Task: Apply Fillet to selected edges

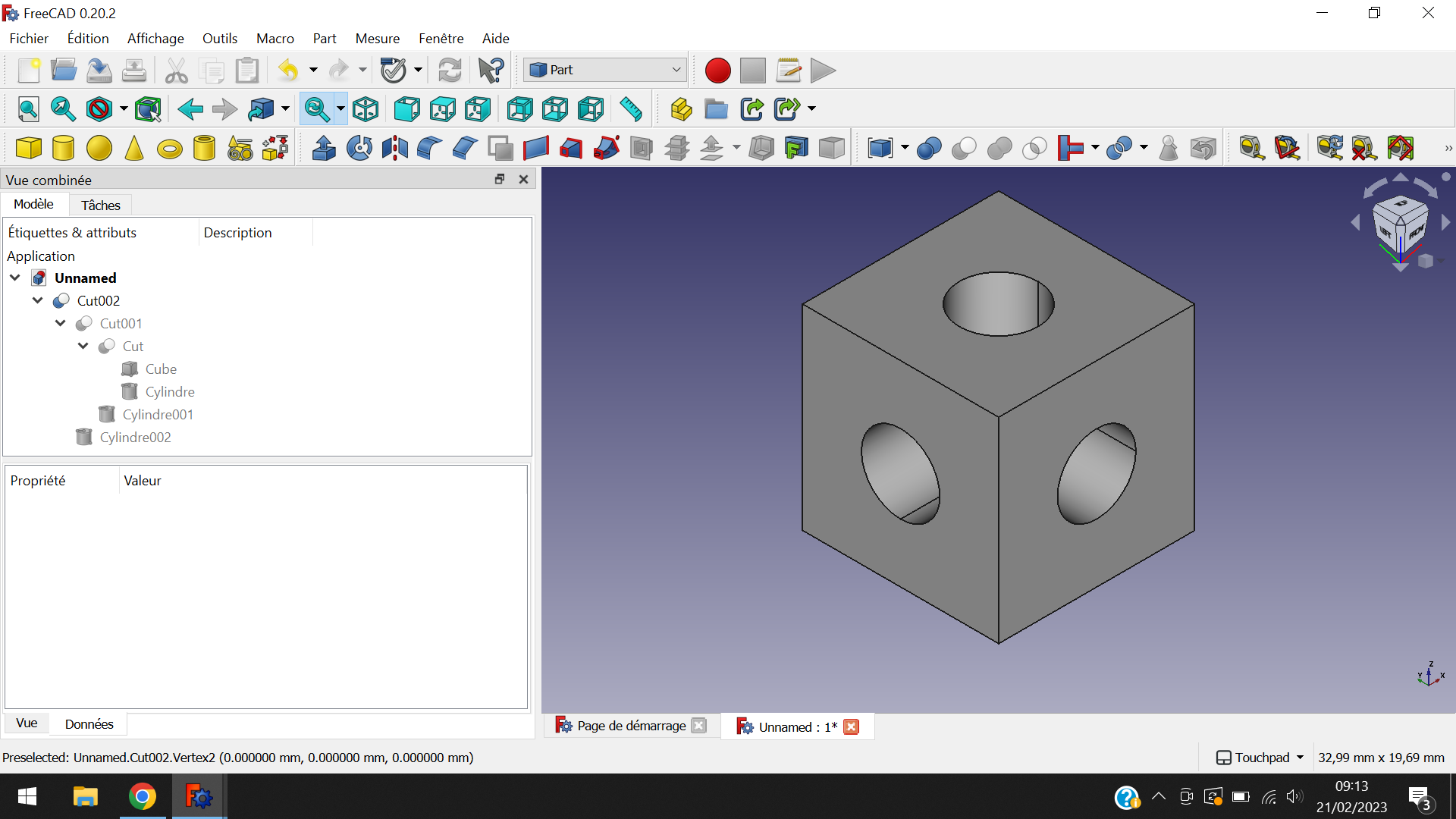Action: (x=430, y=148)
